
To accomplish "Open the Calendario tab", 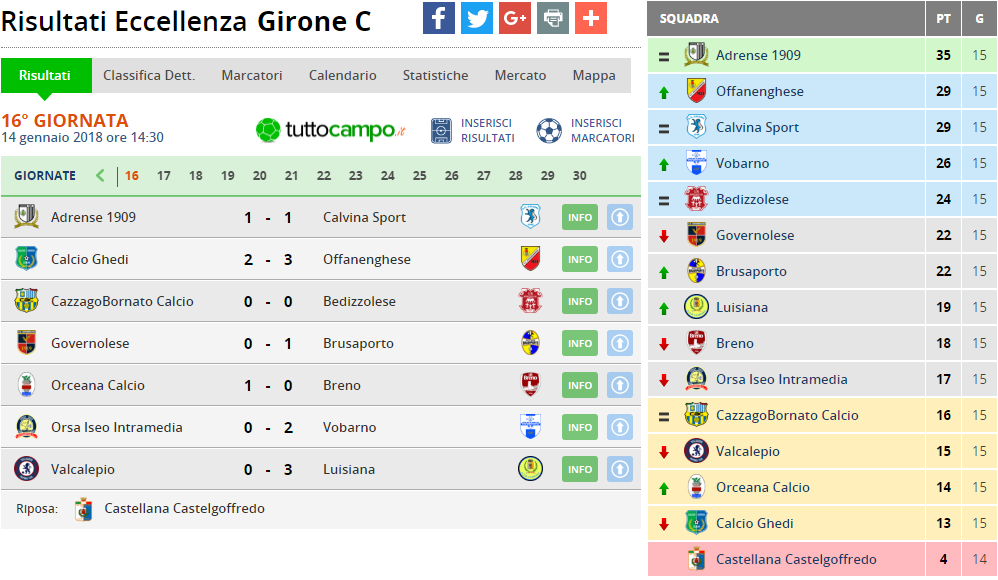I will pyautogui.click(x=343, y=75).
